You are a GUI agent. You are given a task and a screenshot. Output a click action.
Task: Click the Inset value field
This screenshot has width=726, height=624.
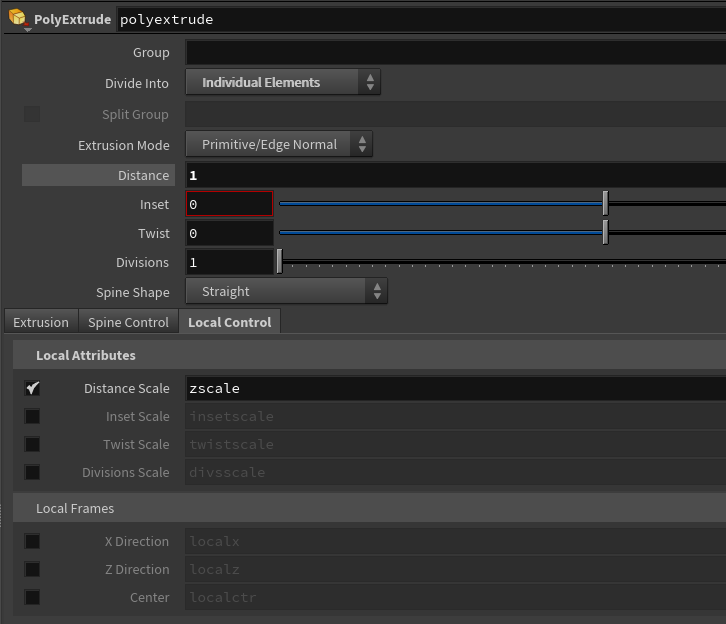coord(230,204)
